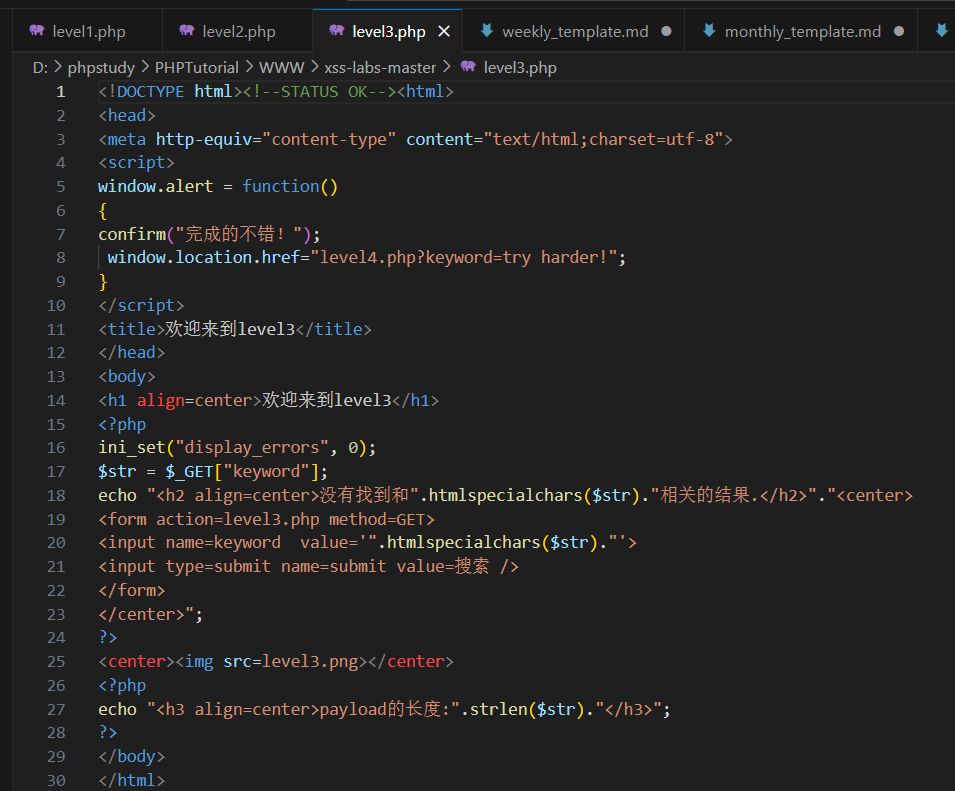Click line number 17 in gutter
Screen dimensions: 955x791
point(56,472)
